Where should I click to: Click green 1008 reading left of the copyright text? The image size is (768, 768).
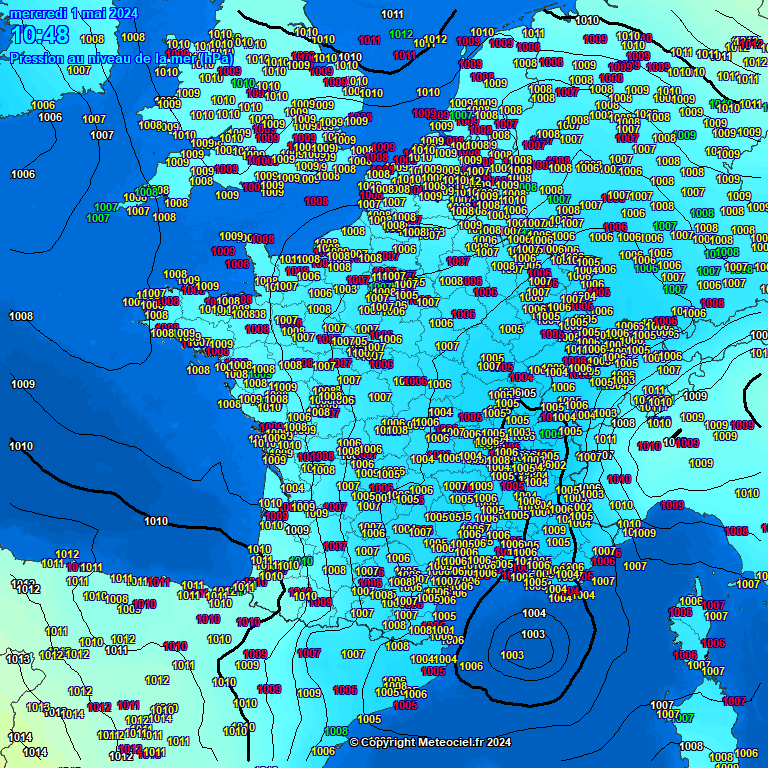point(336,731)
